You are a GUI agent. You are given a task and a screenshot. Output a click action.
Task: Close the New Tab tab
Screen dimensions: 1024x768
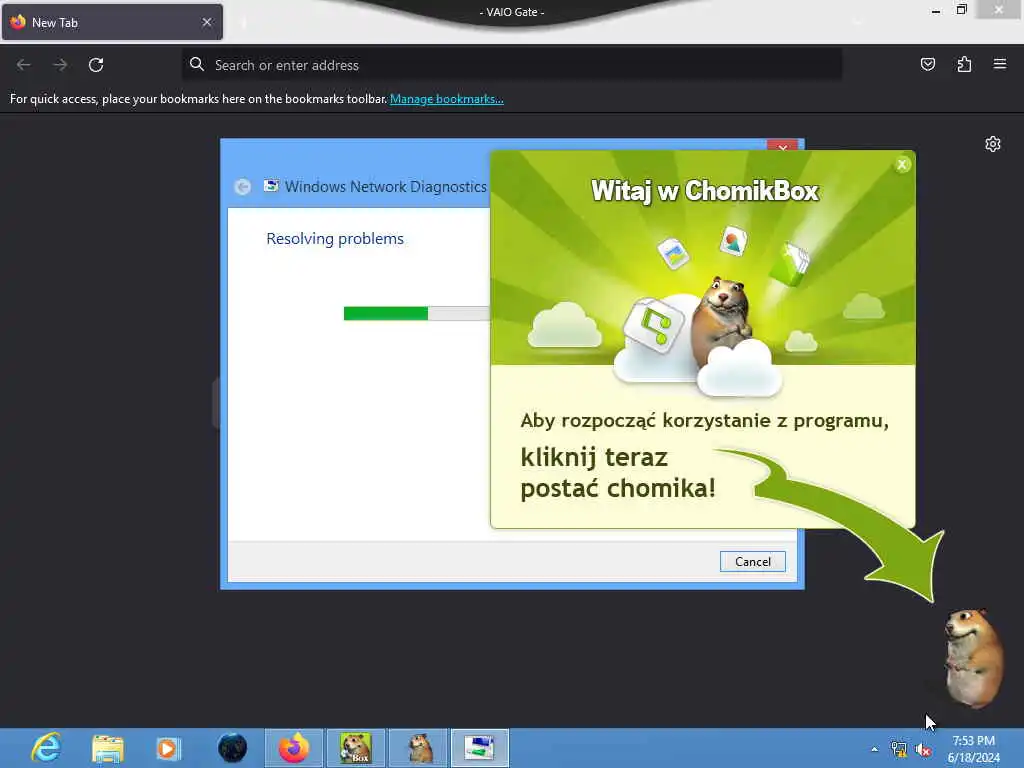pyautogui.click(x=207, y=22)
